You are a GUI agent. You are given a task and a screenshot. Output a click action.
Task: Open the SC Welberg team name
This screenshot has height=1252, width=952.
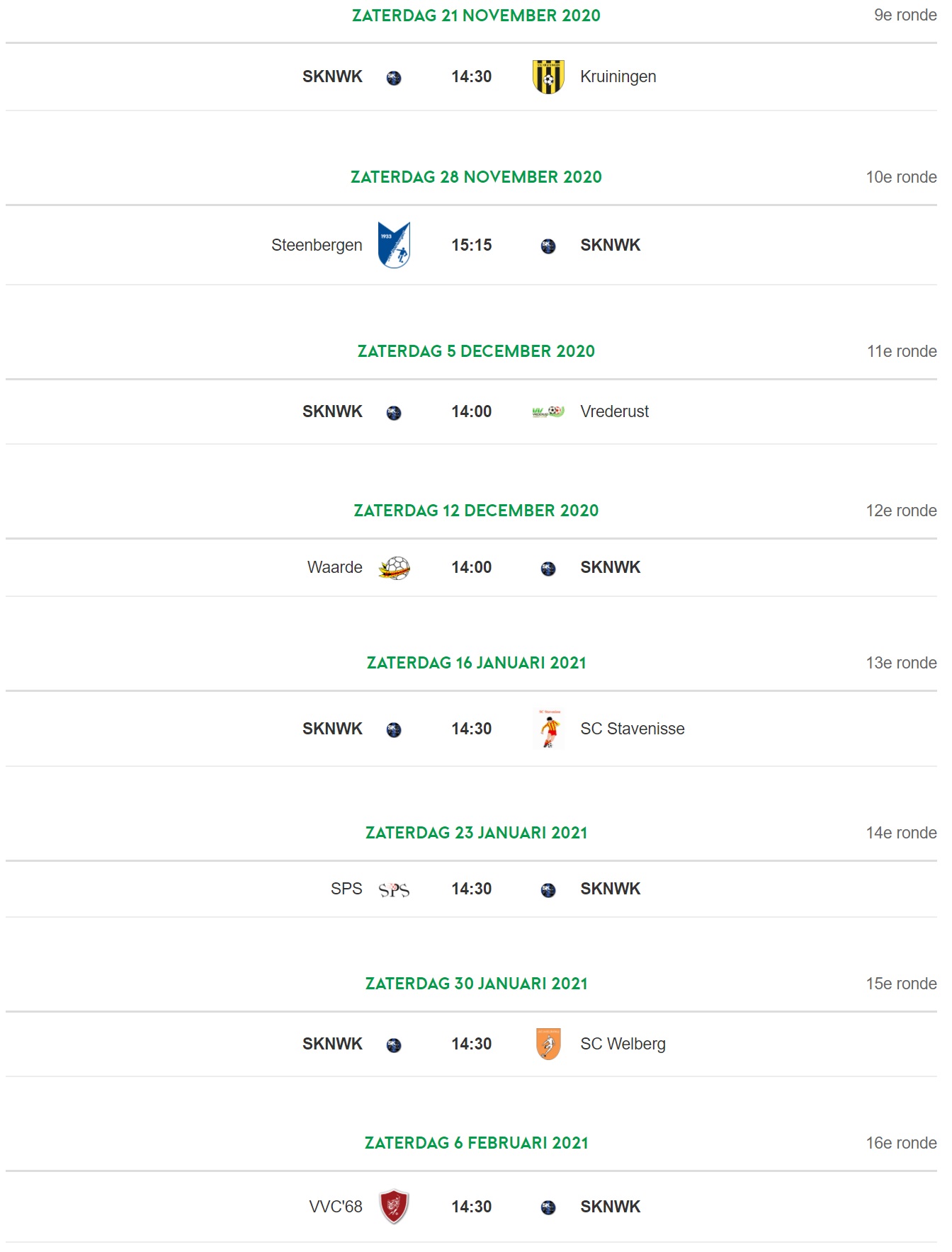[x=623, y=1044]
